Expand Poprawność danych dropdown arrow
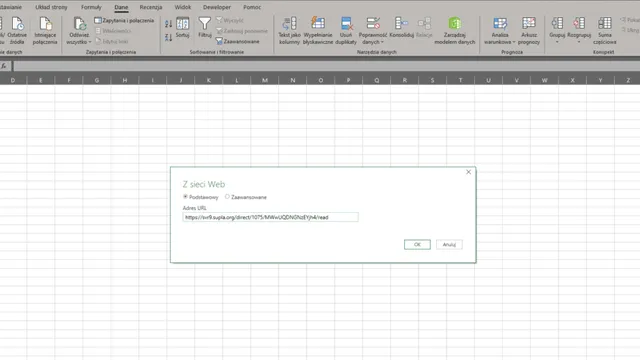Image resolution: width=640 pixels, height=360 pixels. (x=382, y=42)
